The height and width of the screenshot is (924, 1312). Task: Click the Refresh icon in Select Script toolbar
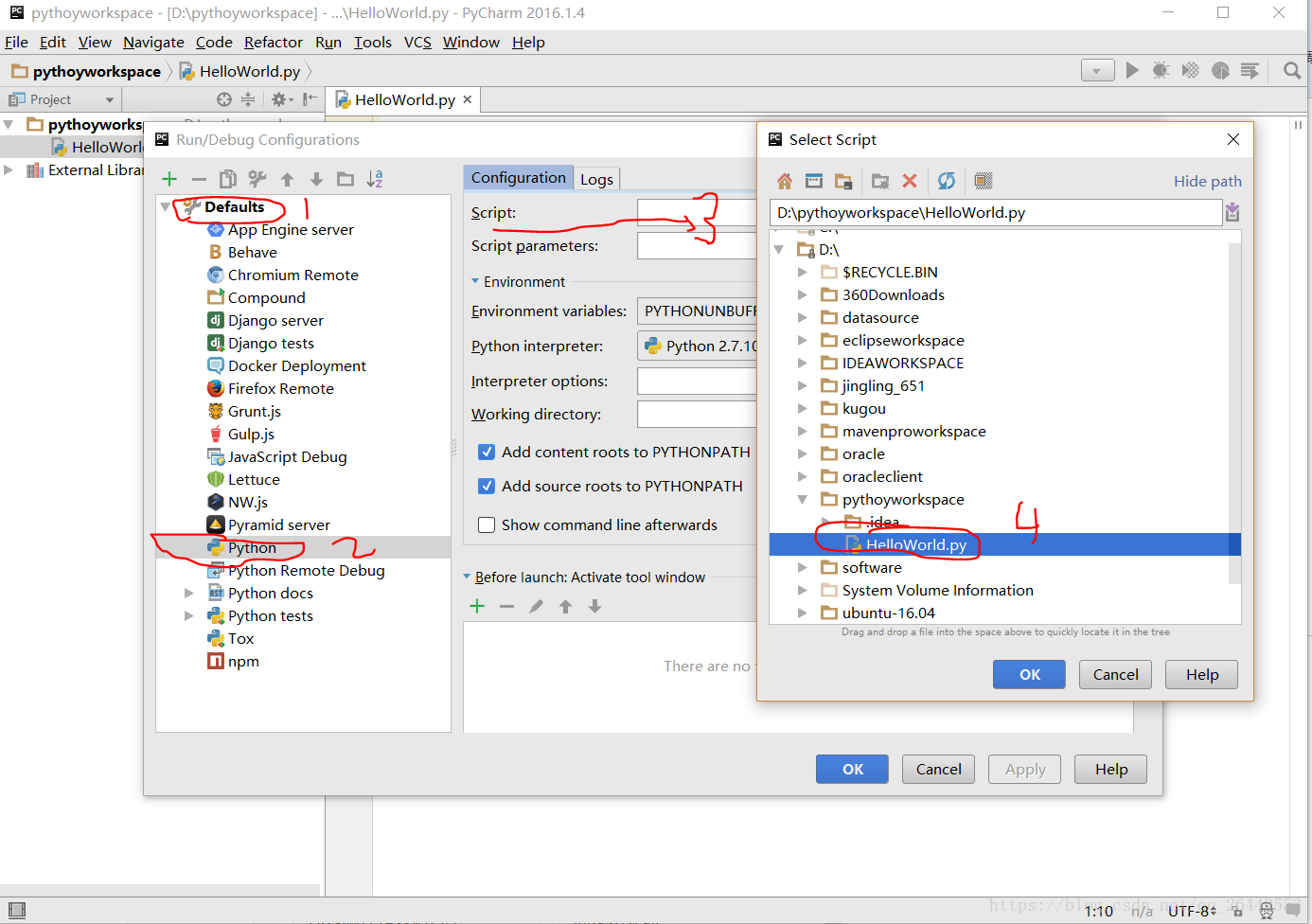pyautogui.click(x=947, y=181)
